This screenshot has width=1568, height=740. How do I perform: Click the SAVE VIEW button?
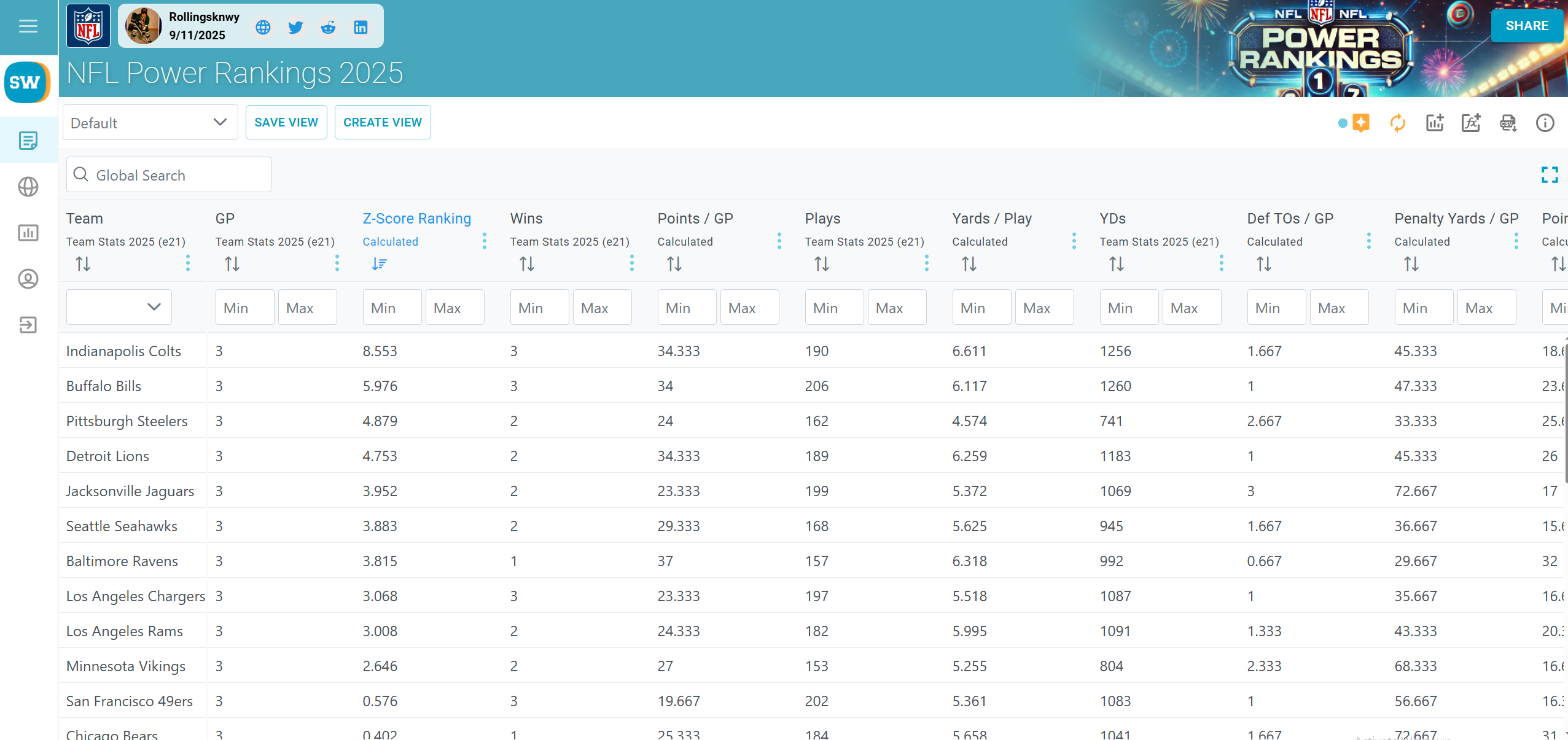tap(286, 122)
